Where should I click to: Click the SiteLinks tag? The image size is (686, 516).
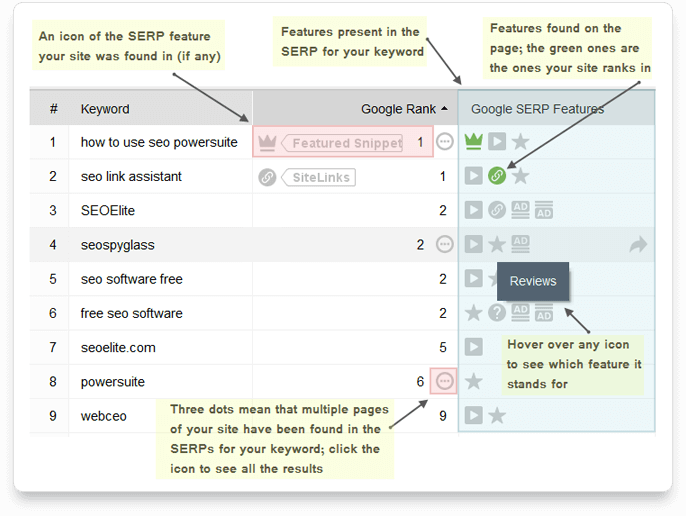tap(318, 177)
